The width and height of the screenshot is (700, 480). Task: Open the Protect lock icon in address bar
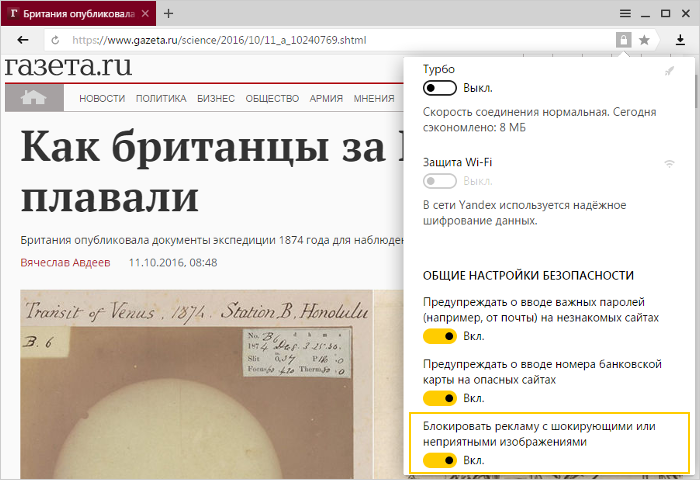(624, 40)
